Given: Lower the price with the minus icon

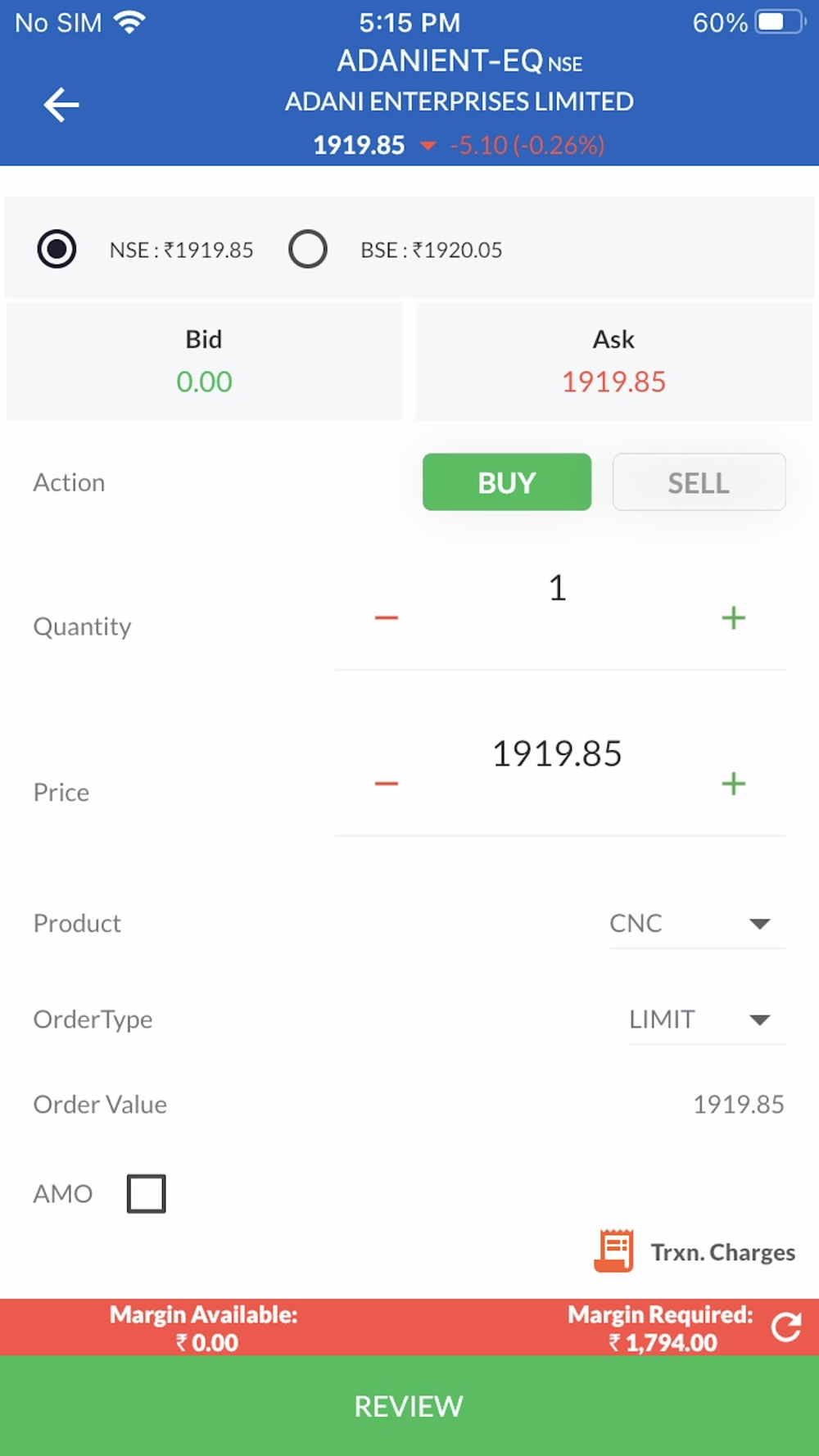Looking at the screenshot, I should [387, 784].
